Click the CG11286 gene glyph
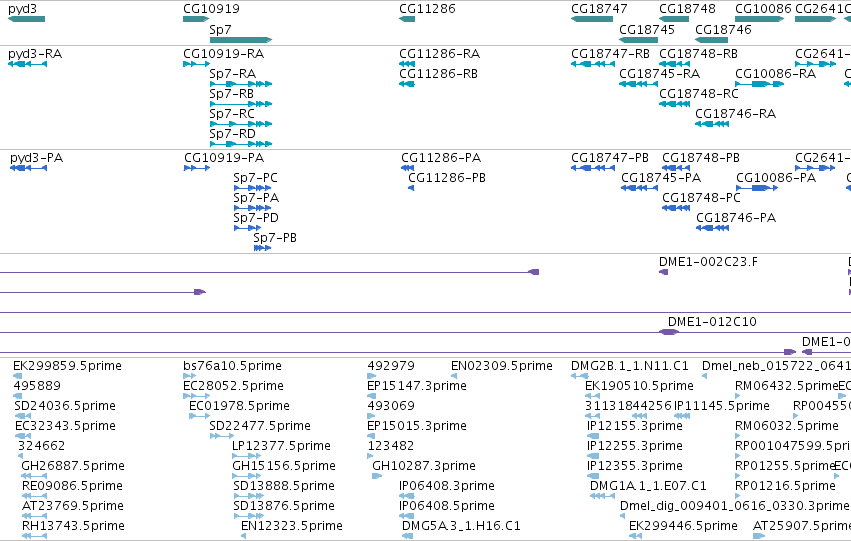Viewport: 851px width, 541px height. (x=407, y=19)
